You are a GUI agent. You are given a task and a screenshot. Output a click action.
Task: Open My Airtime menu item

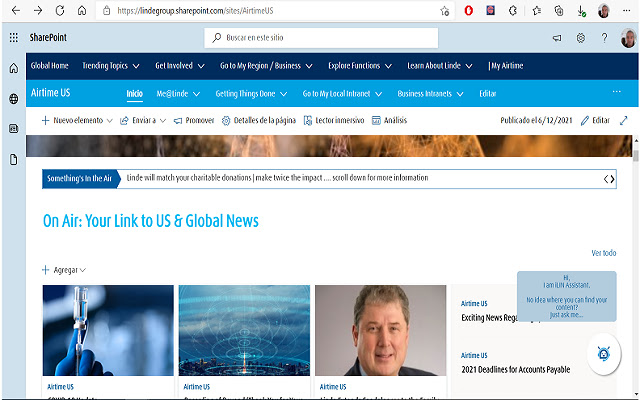tap(505, 66)
